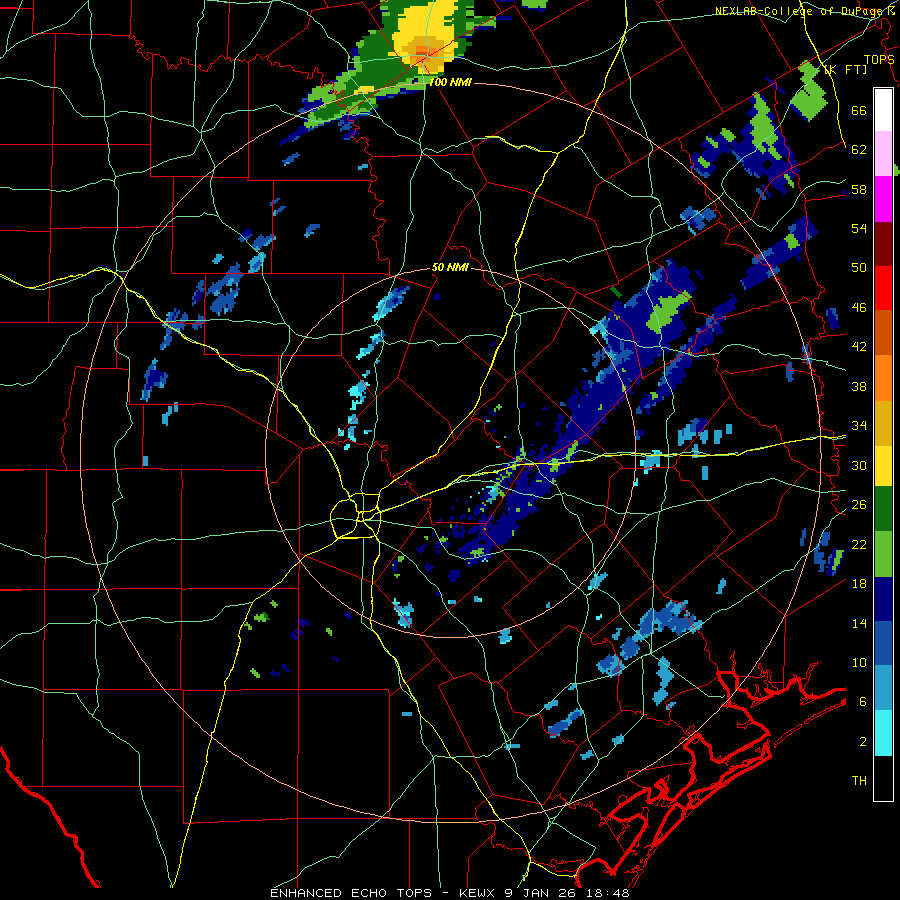900x900 pixels.
Task: Pick the light green legend swatch
Action: [x=883, y=554]
